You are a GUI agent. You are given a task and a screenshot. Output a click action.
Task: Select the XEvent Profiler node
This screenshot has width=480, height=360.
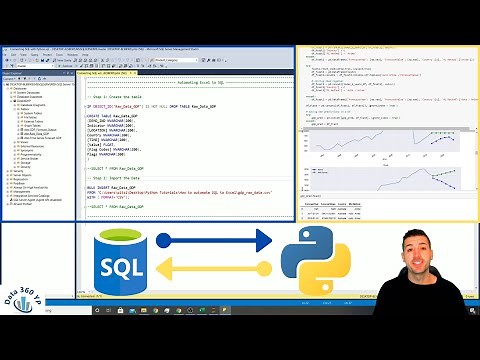[x=22, y=204]
